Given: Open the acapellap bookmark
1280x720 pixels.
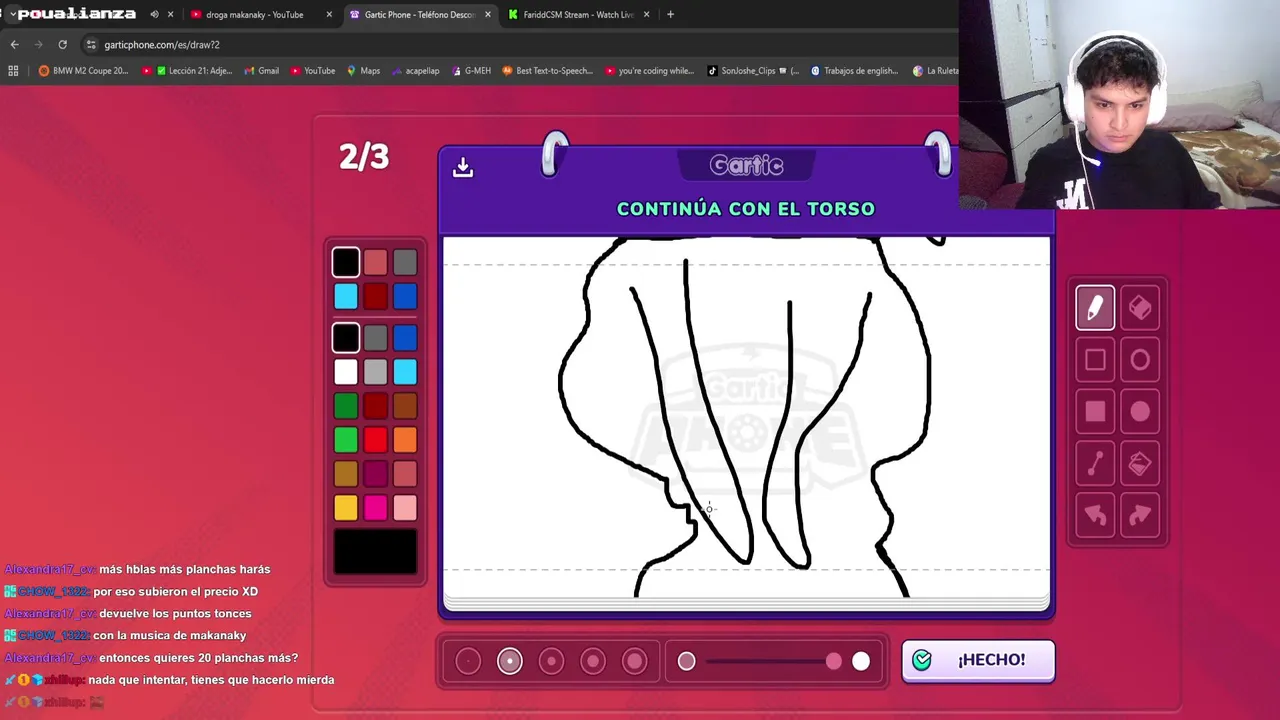Looking at the screenshot, I should 415,71.
